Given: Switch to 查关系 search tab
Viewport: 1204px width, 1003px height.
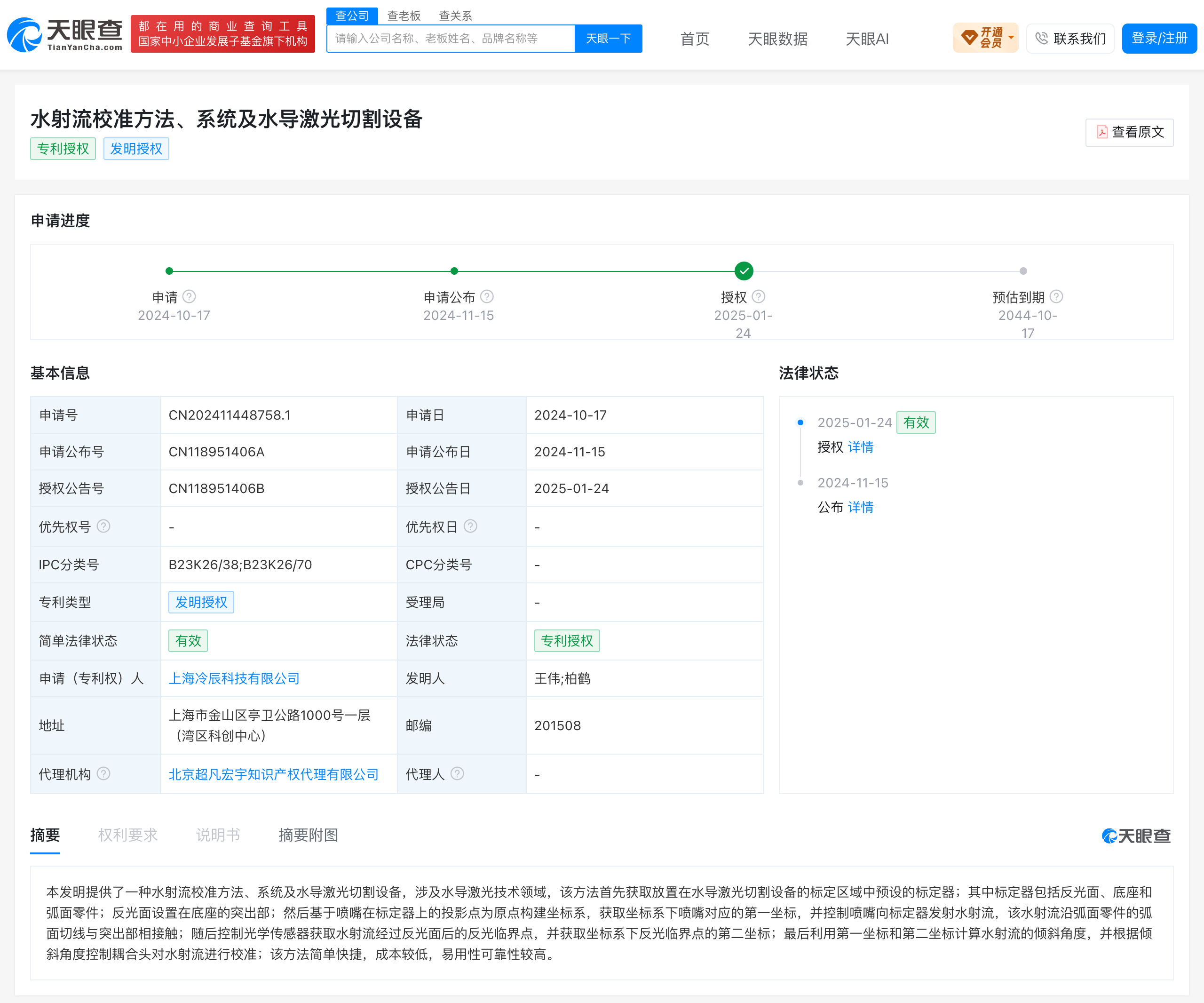Looking at the screenshot, I should coord(455,16).
